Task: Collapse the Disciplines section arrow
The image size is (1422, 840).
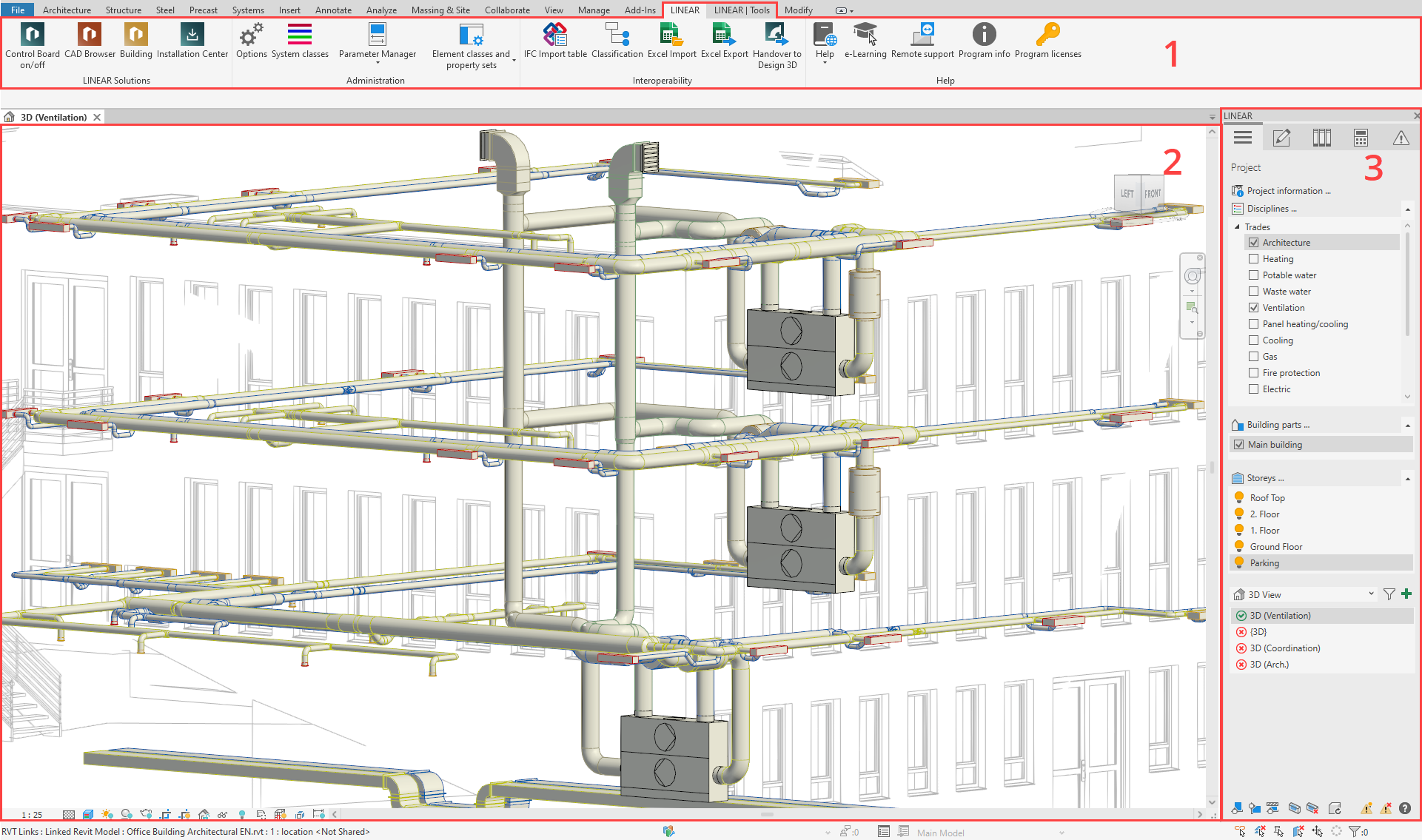Action: 1407,209
